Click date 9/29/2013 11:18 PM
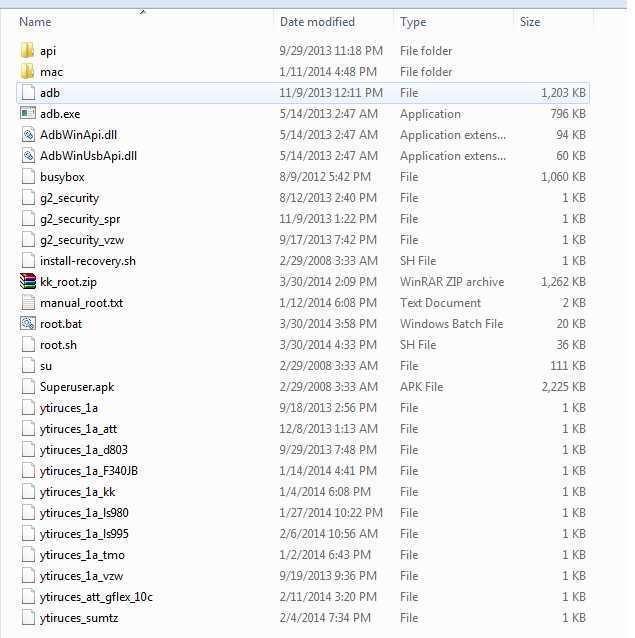This screenshot has height=638, width=635. click(331, 50)
